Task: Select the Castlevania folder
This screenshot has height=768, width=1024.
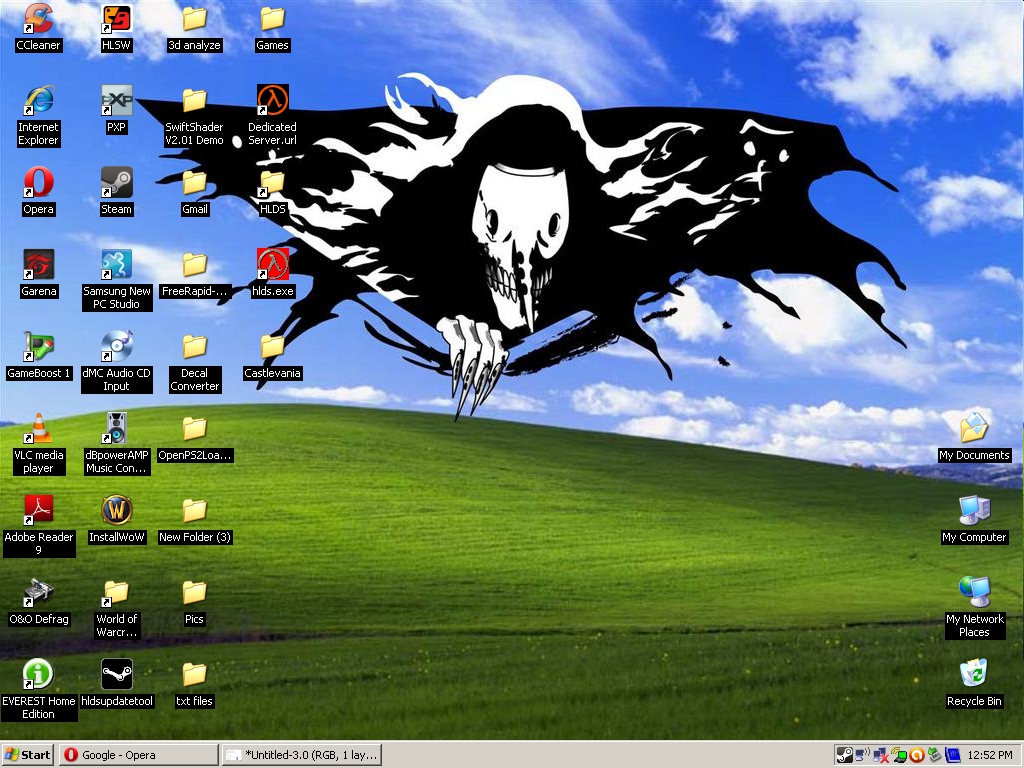Action: coord(272,347)
